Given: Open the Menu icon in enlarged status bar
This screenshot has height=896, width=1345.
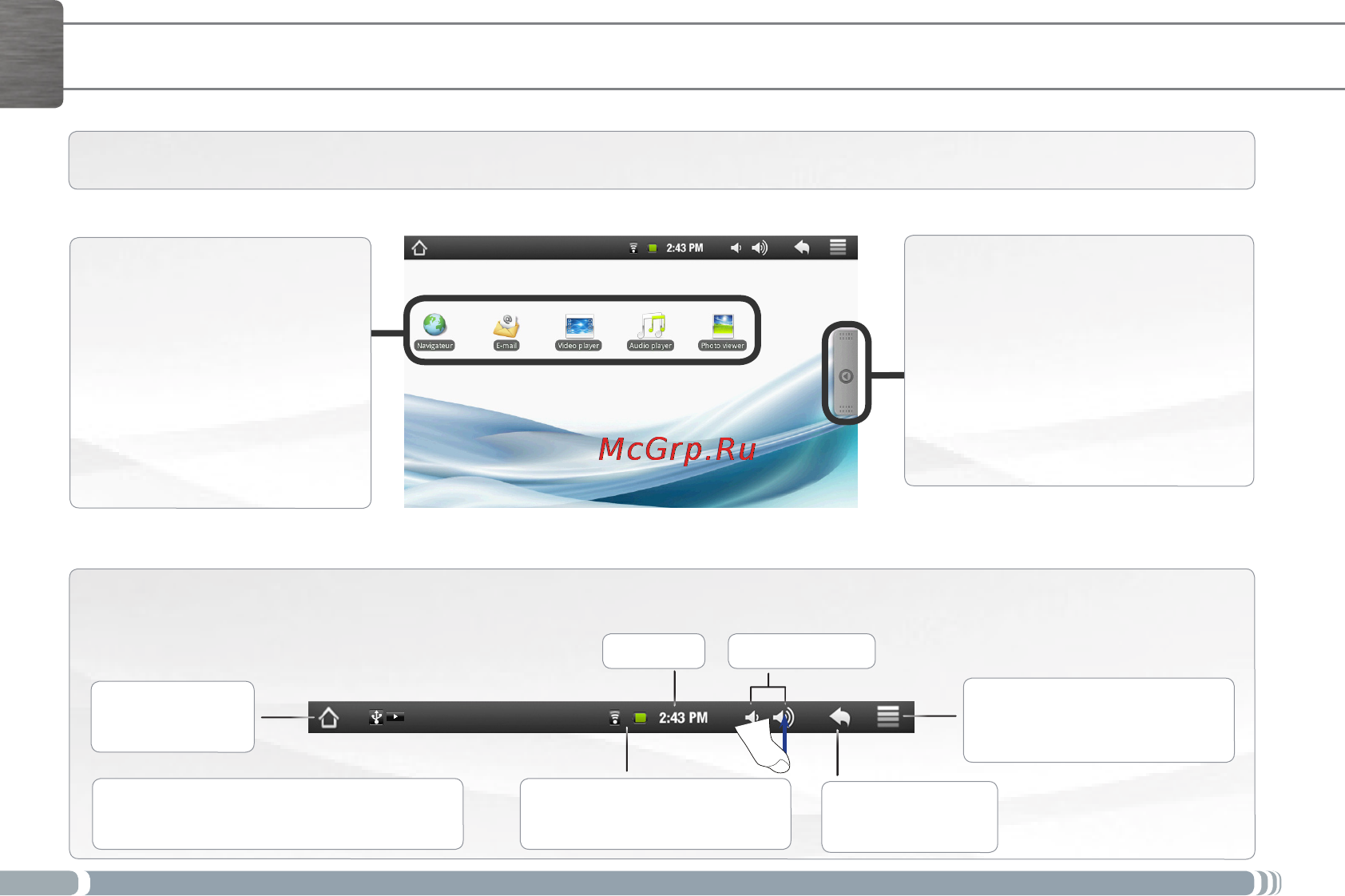Looking at the screenshot, I should [x=888, y=716].
